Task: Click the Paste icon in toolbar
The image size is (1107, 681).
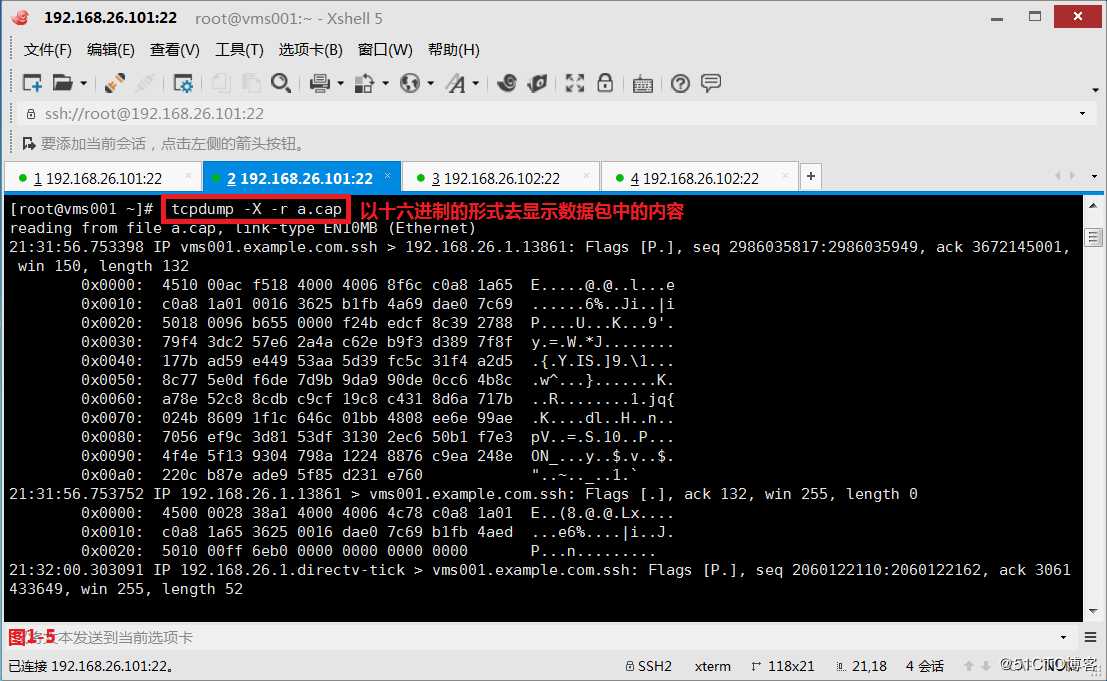Action: [x=251, y=83]
